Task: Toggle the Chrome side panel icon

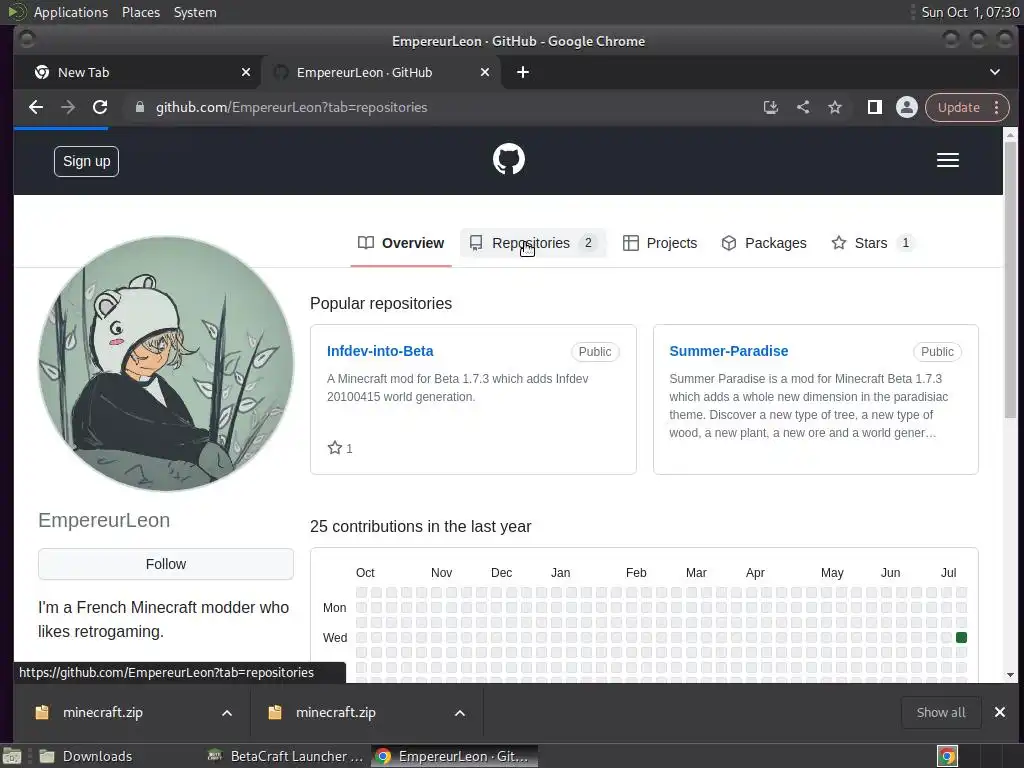Action: click(x=874, y=107)
